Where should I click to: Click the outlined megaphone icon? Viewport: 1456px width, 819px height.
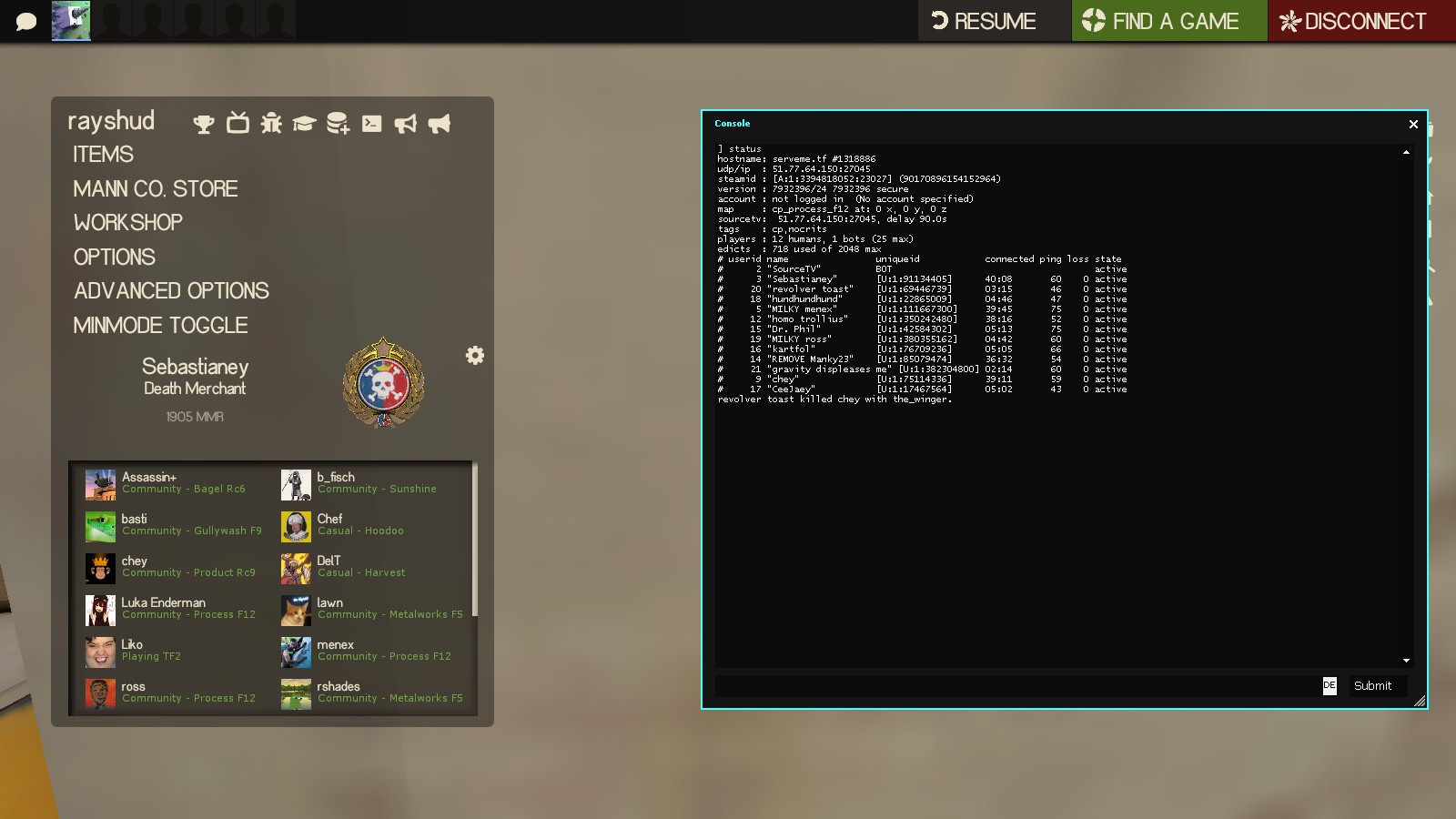pos(405,123)
